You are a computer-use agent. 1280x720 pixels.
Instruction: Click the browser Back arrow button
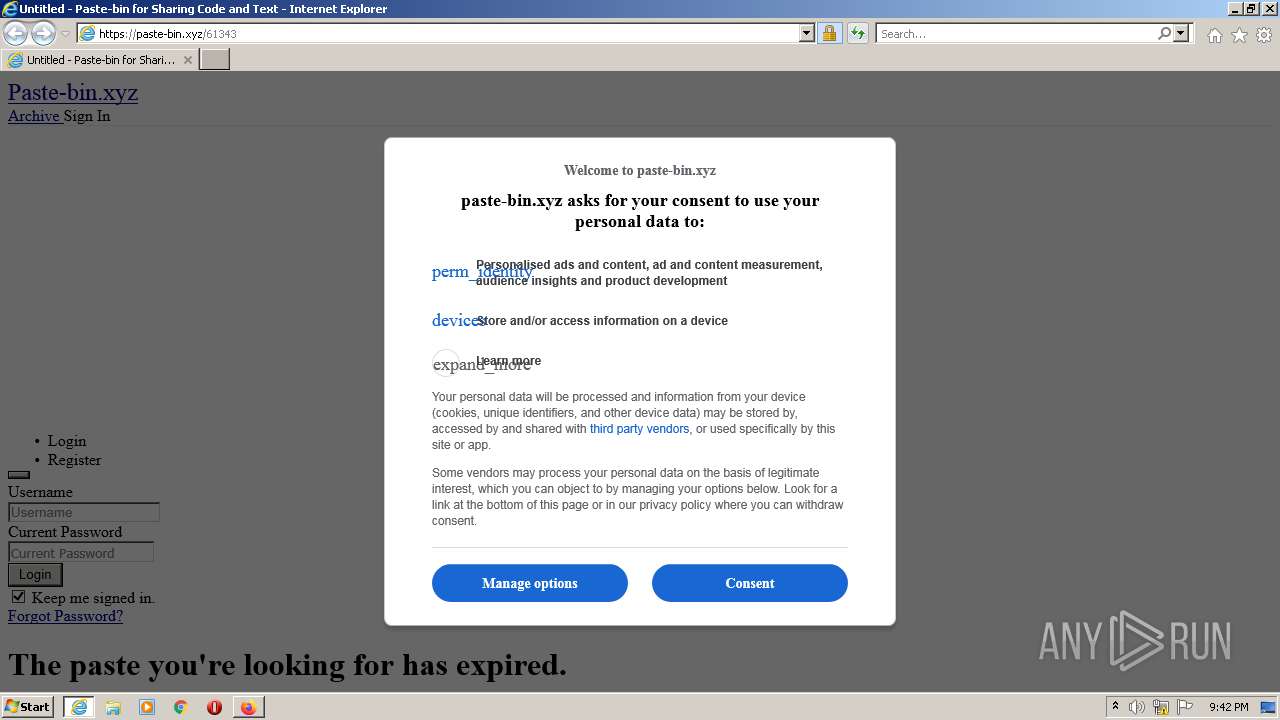pos(16,34)
